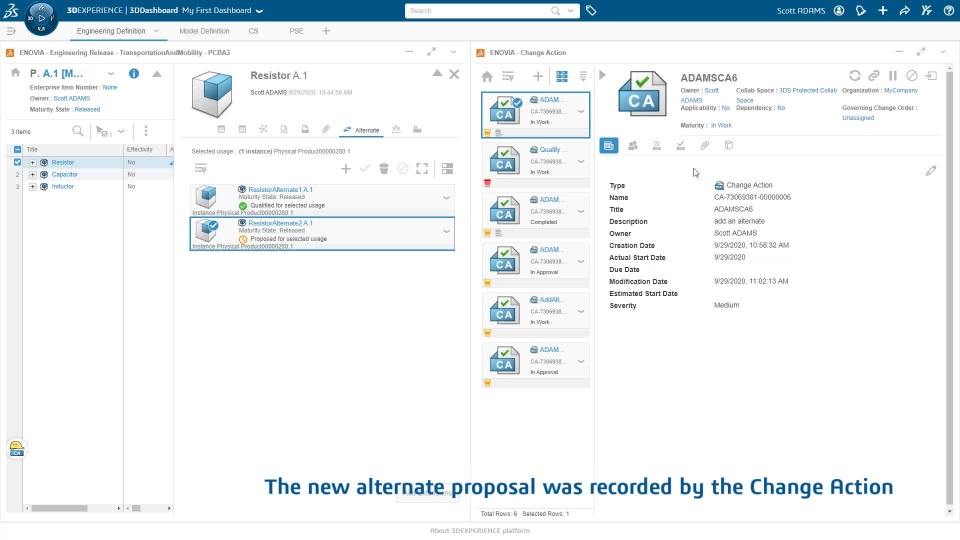Screen dimensions: 960x540
Task: Open My First Dashboard dropdown
Action: click(260, 11)
